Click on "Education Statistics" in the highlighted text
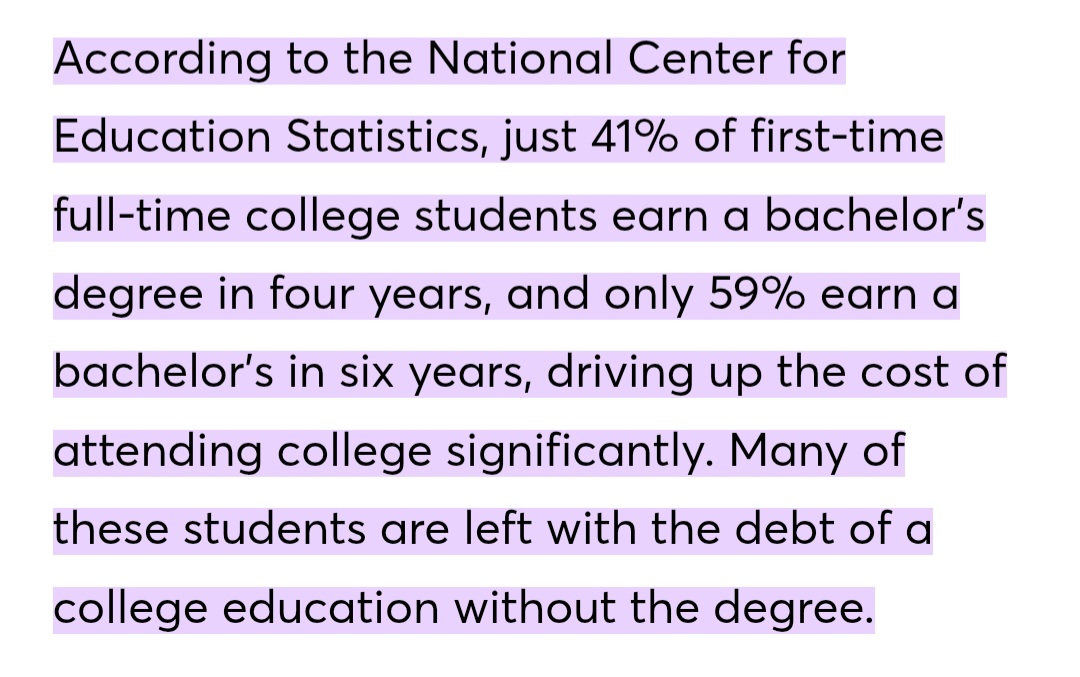This screenshot has height=677, width=1080. pos(266,137)
